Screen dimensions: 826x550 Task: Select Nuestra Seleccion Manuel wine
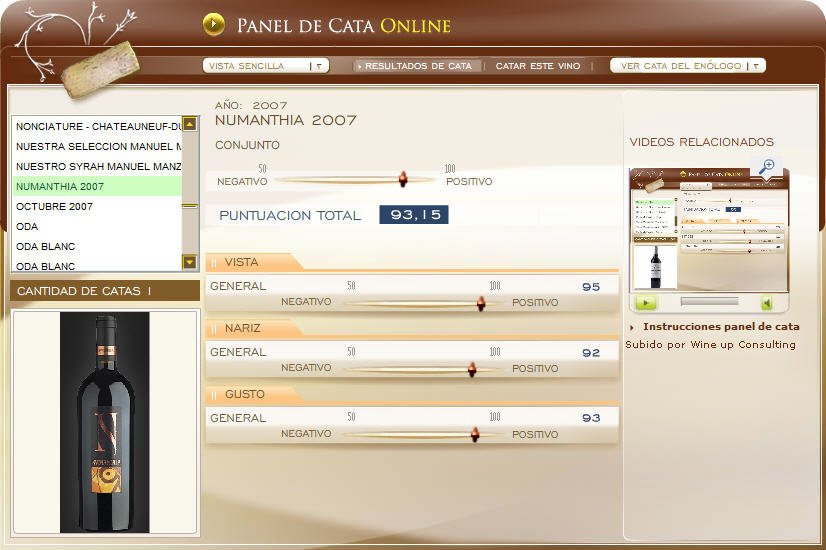(97, 146)
